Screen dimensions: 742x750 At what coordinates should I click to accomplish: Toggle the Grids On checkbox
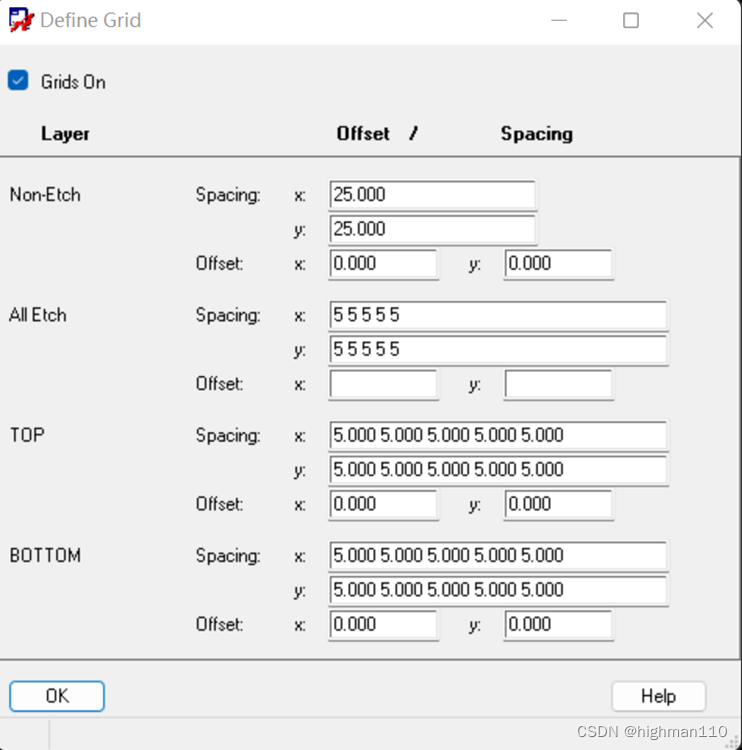18,80
